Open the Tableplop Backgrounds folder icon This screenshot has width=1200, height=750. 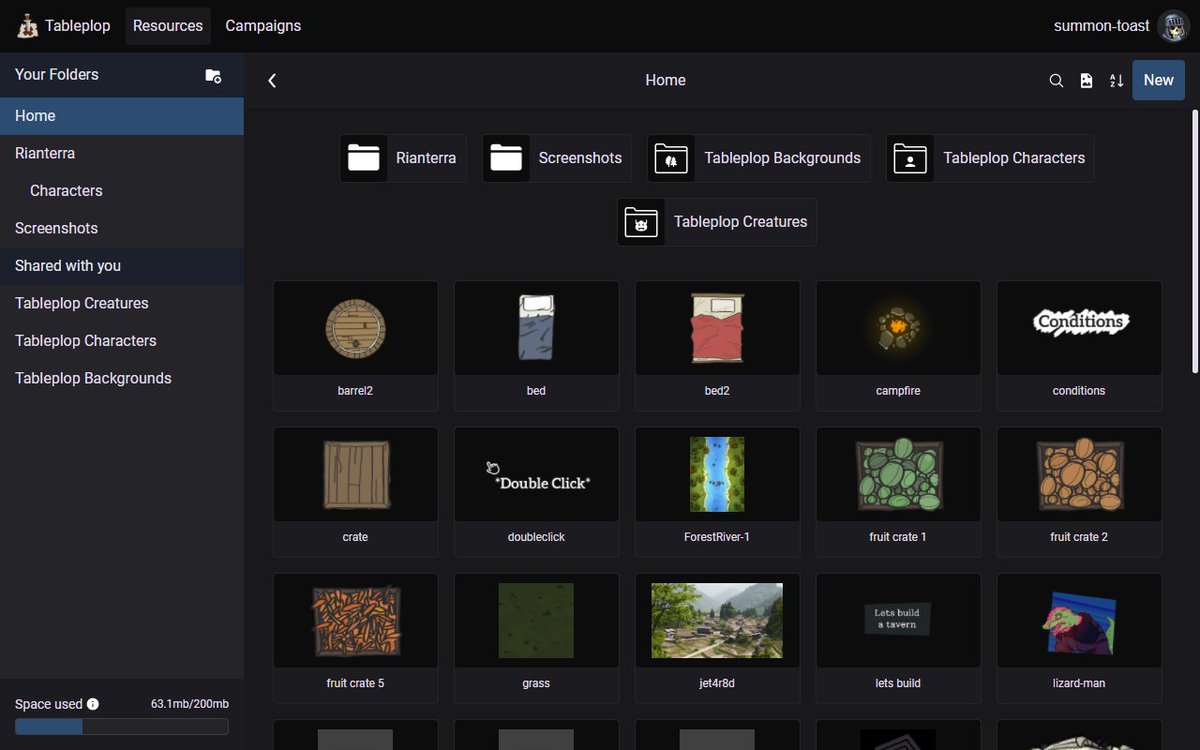[670, 157]
